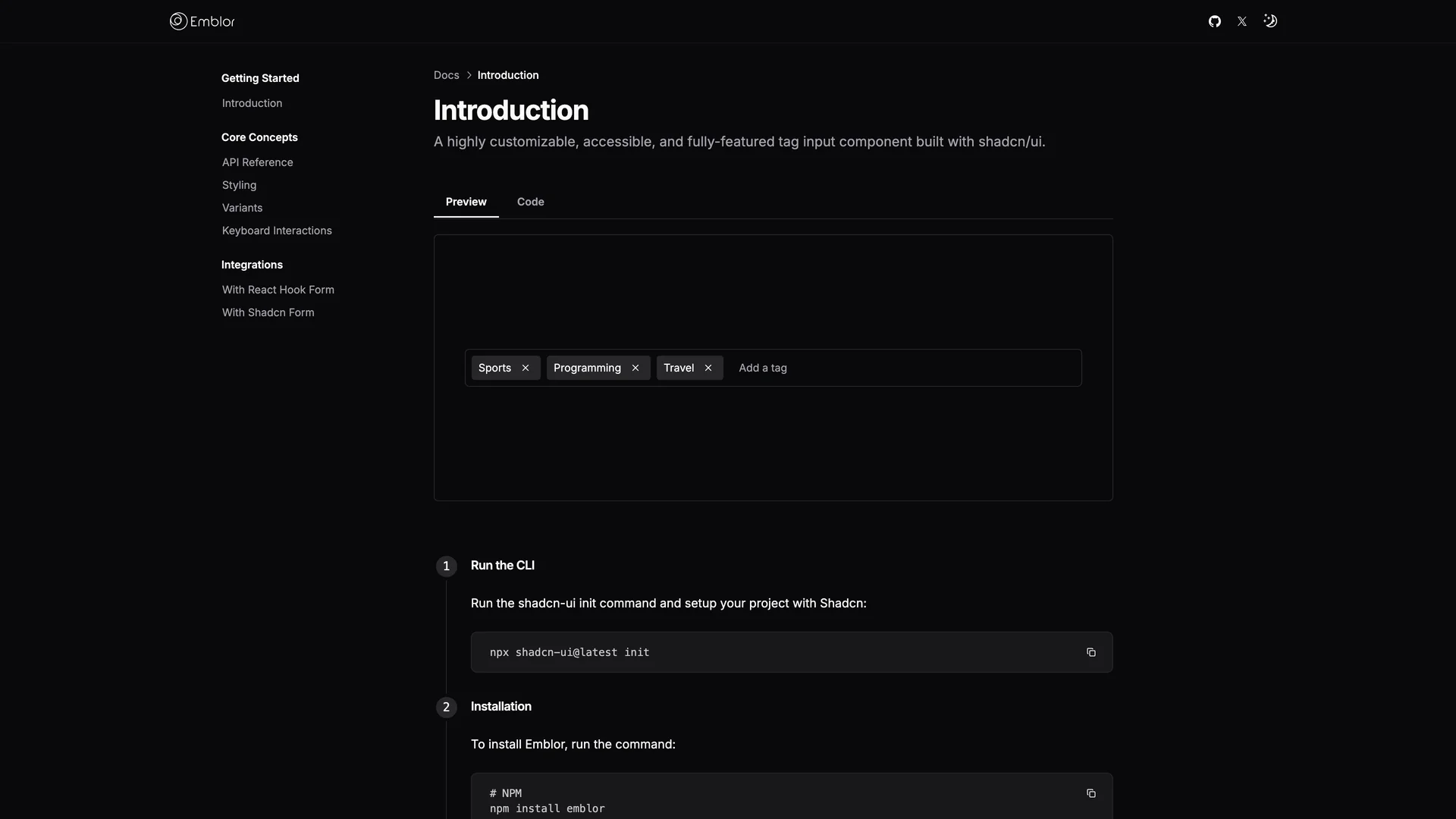This screenshot has width=1456, height=819.
Task: Select the Preview tab
Action: click(x=466, y=202)
